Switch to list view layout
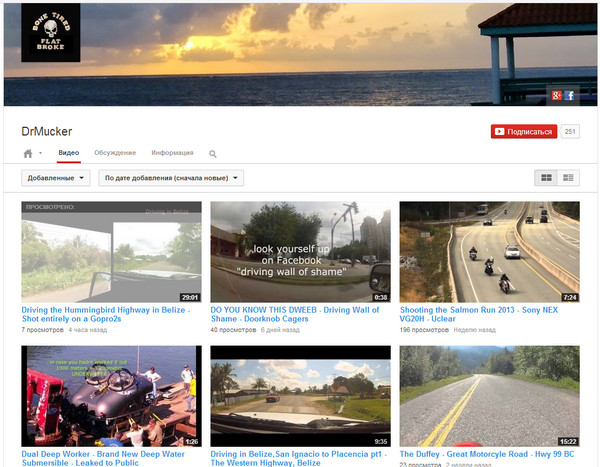The image size is (600, 467). pyautogui.click(x=568, y=178)
